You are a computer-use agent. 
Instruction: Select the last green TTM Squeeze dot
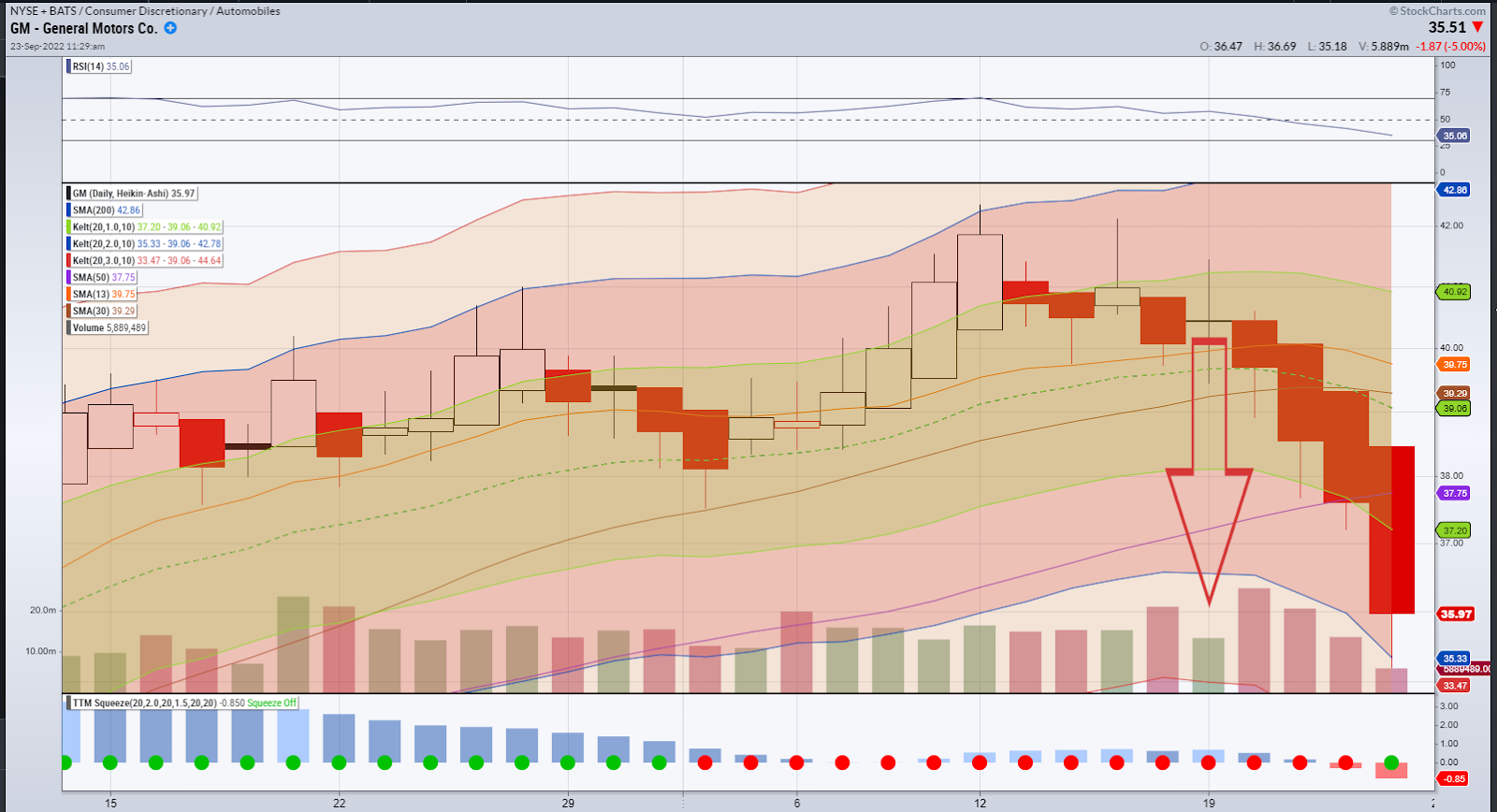1391,762
